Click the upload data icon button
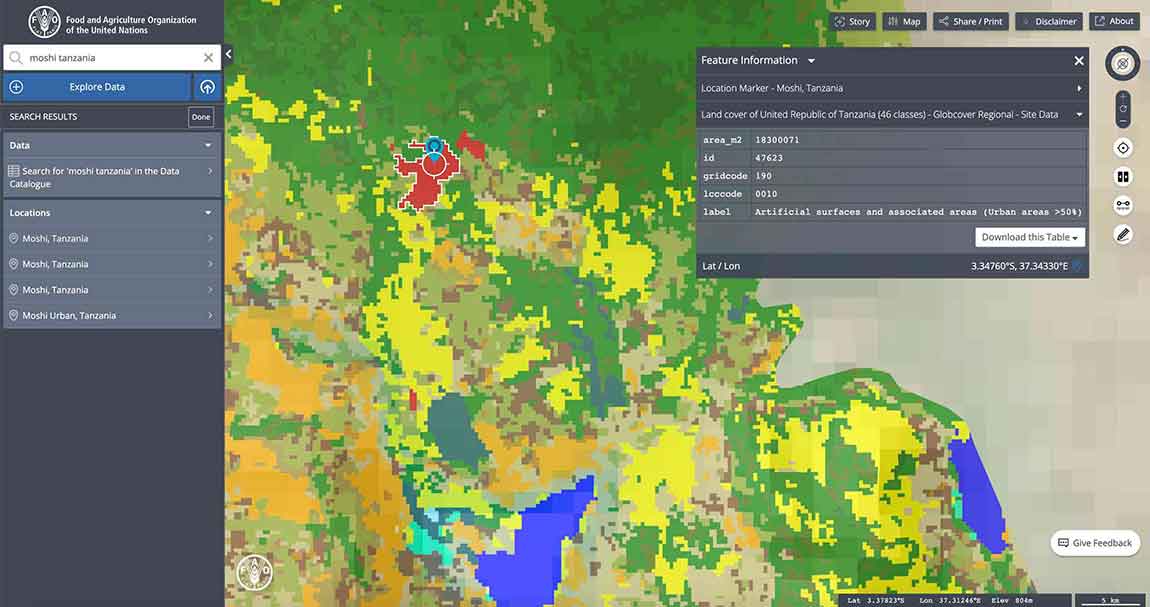Image resolution: width=1150 pixels, height=607 pixels. [207, 87]
